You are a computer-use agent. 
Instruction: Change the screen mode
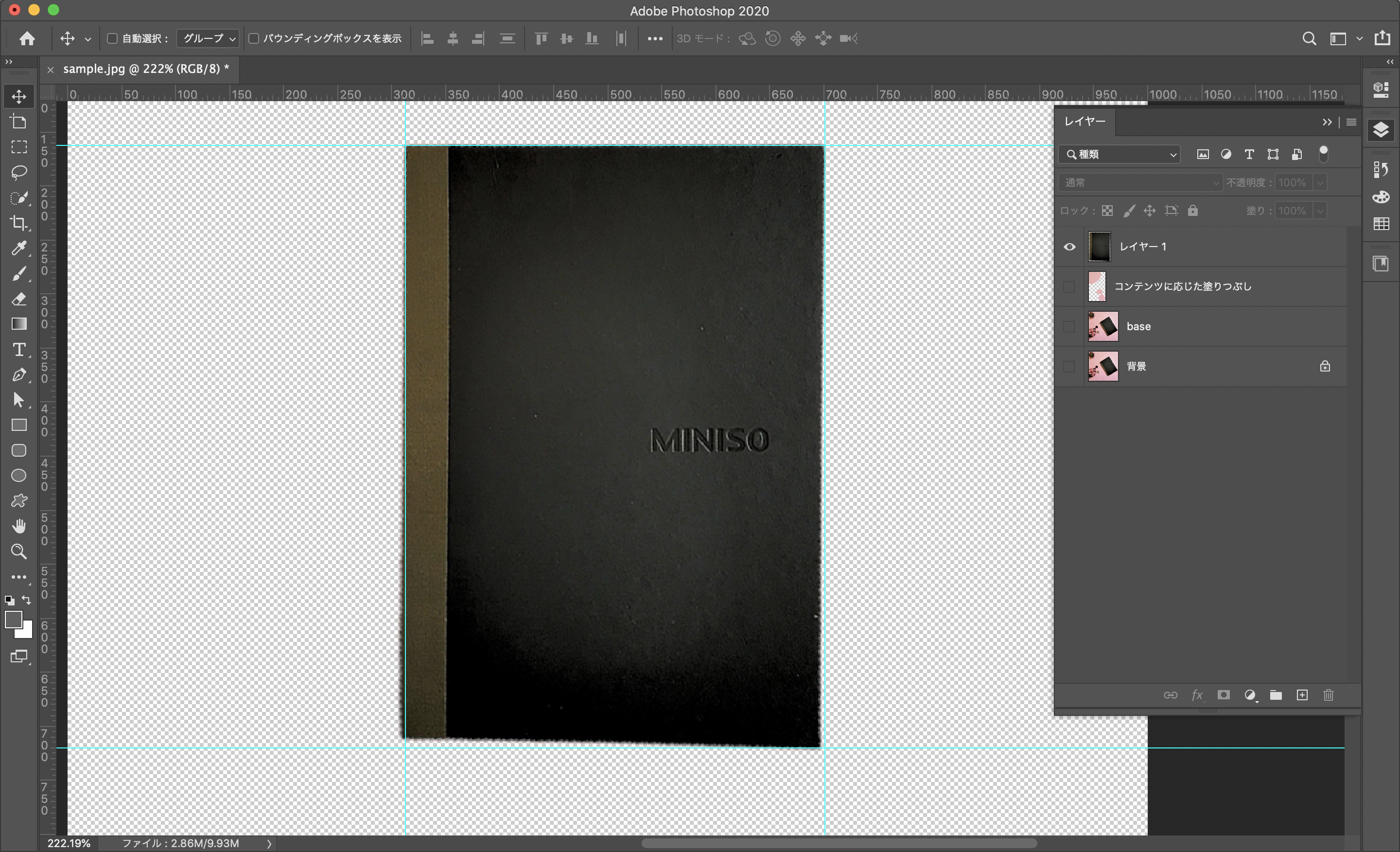(x=19, y=657)
